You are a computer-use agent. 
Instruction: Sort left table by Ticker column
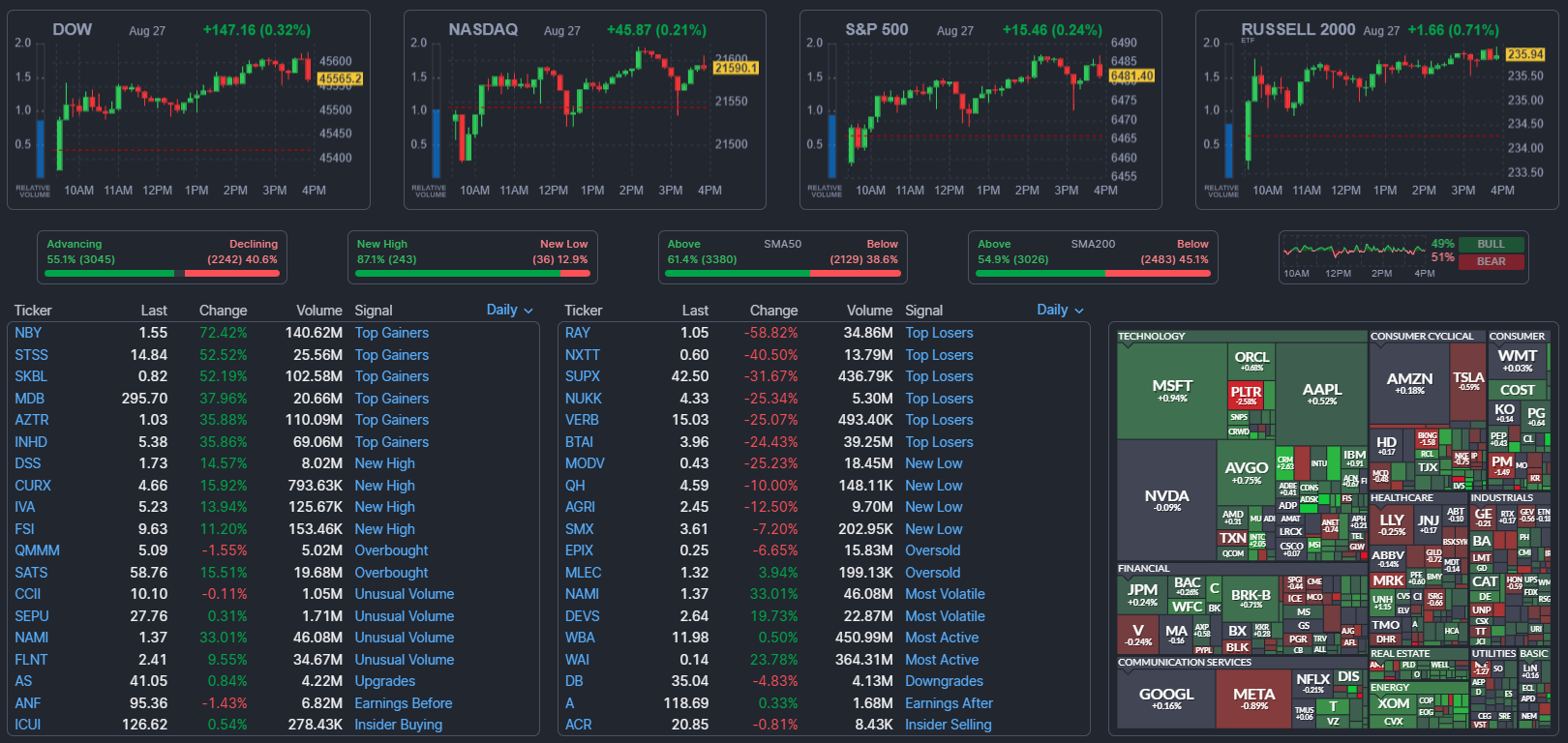pyautogui.click(x=33, y=311)
